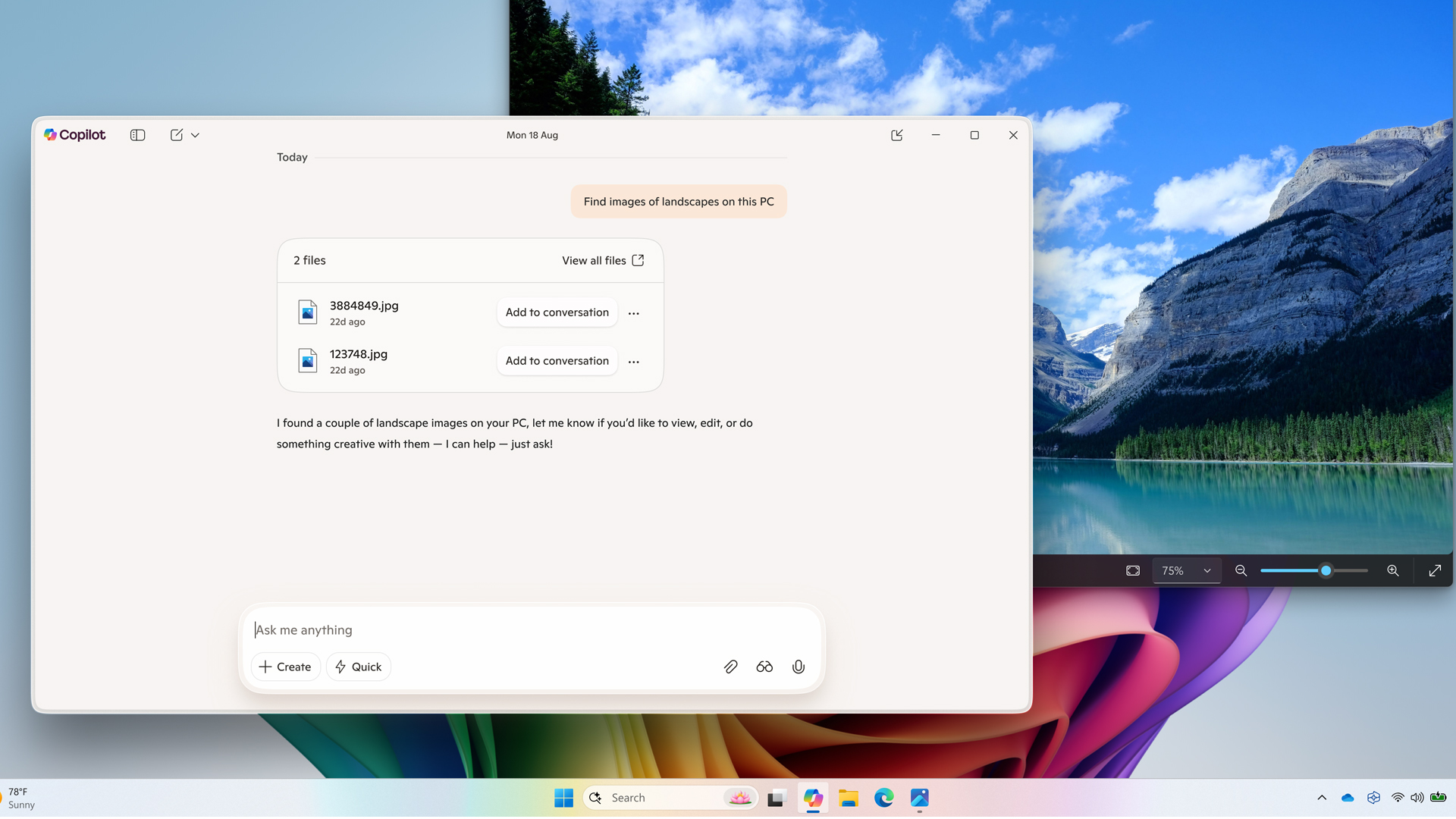
Task: Click the Wi-Fi network tray icon
Action: [x=1398, y=798]
